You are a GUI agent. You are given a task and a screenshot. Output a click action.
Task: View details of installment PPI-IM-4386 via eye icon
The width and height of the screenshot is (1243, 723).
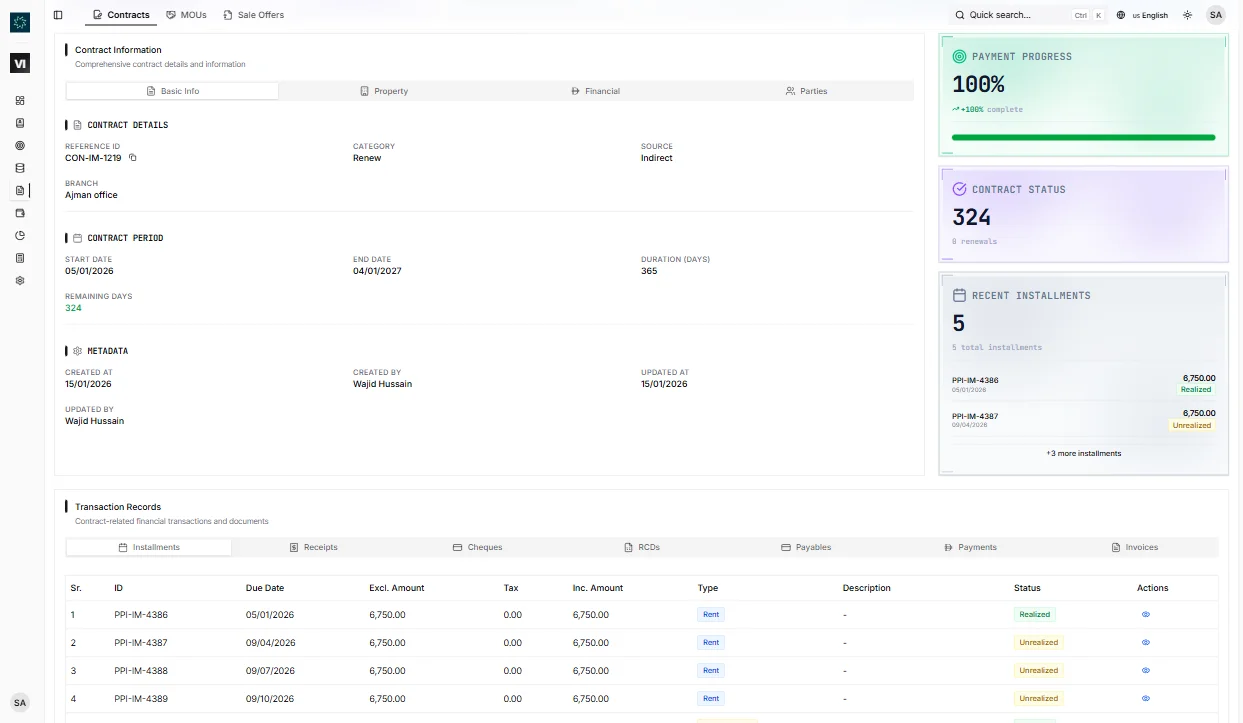click(1145, 614)
